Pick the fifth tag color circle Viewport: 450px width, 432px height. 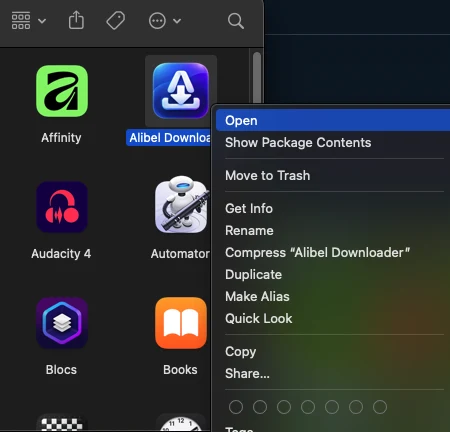pos(332,407)
